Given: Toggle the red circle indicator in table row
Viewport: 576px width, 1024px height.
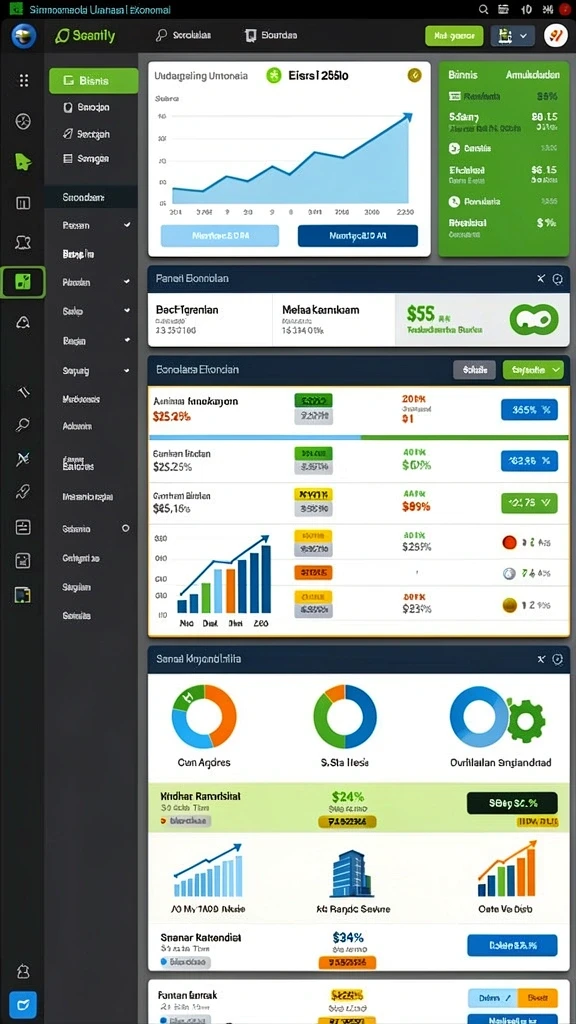Looking at the screenshot, I should pos(509,542).
